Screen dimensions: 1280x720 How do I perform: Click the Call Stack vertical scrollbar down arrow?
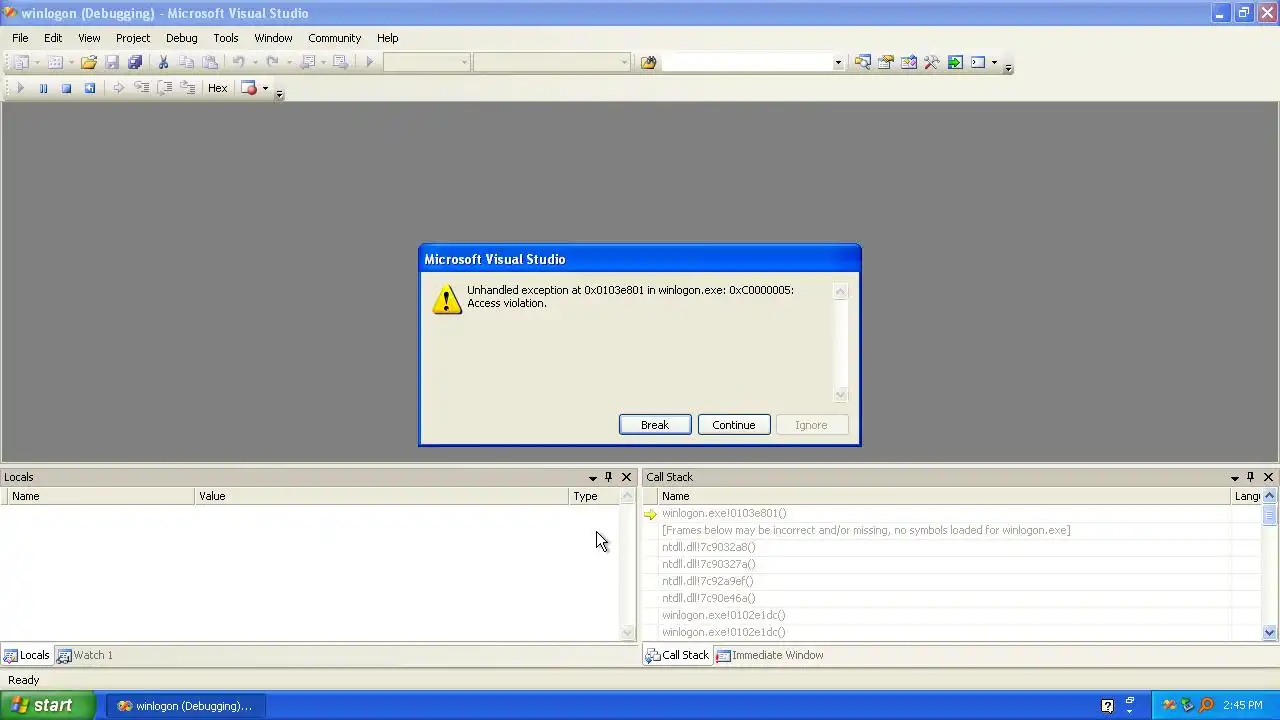[1270, 632]
